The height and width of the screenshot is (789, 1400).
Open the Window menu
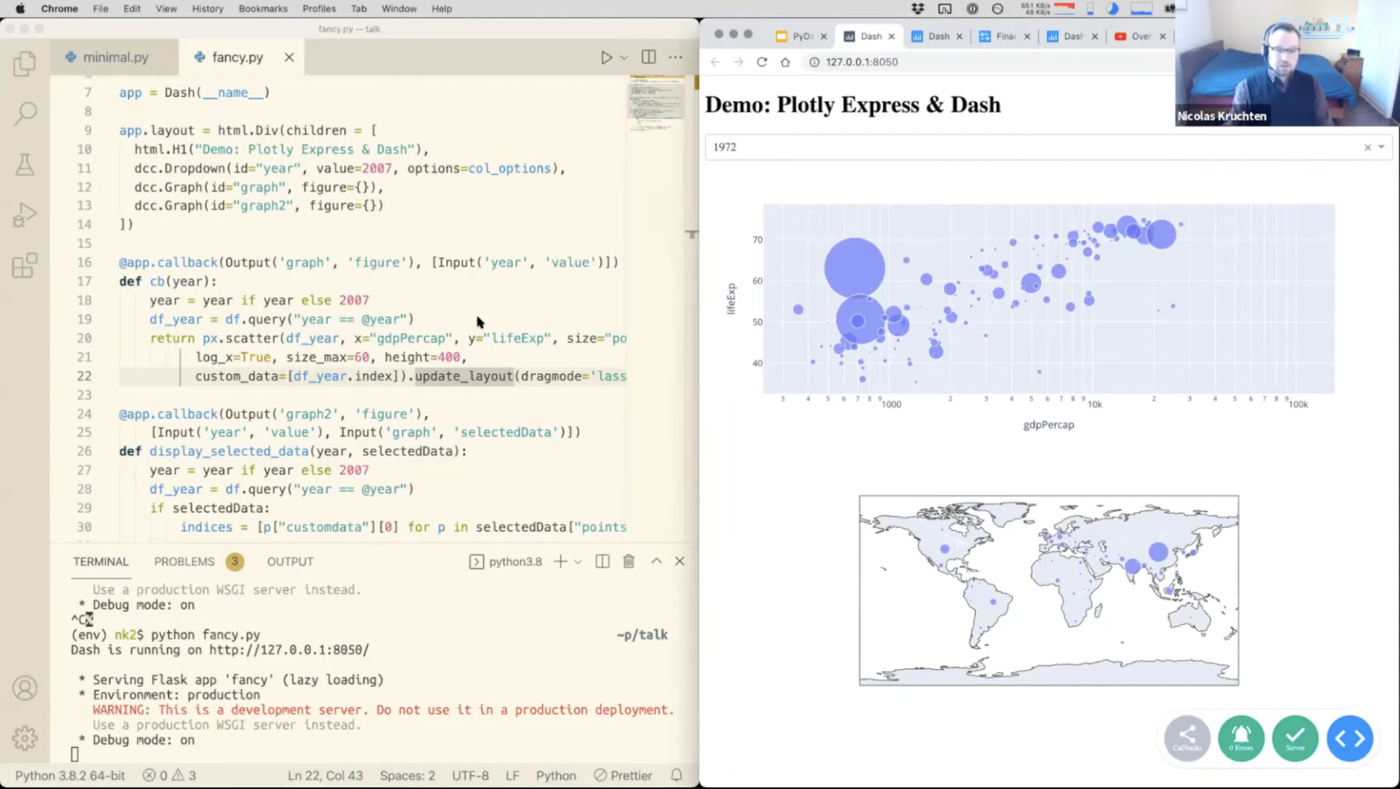(x=399, y=8)
